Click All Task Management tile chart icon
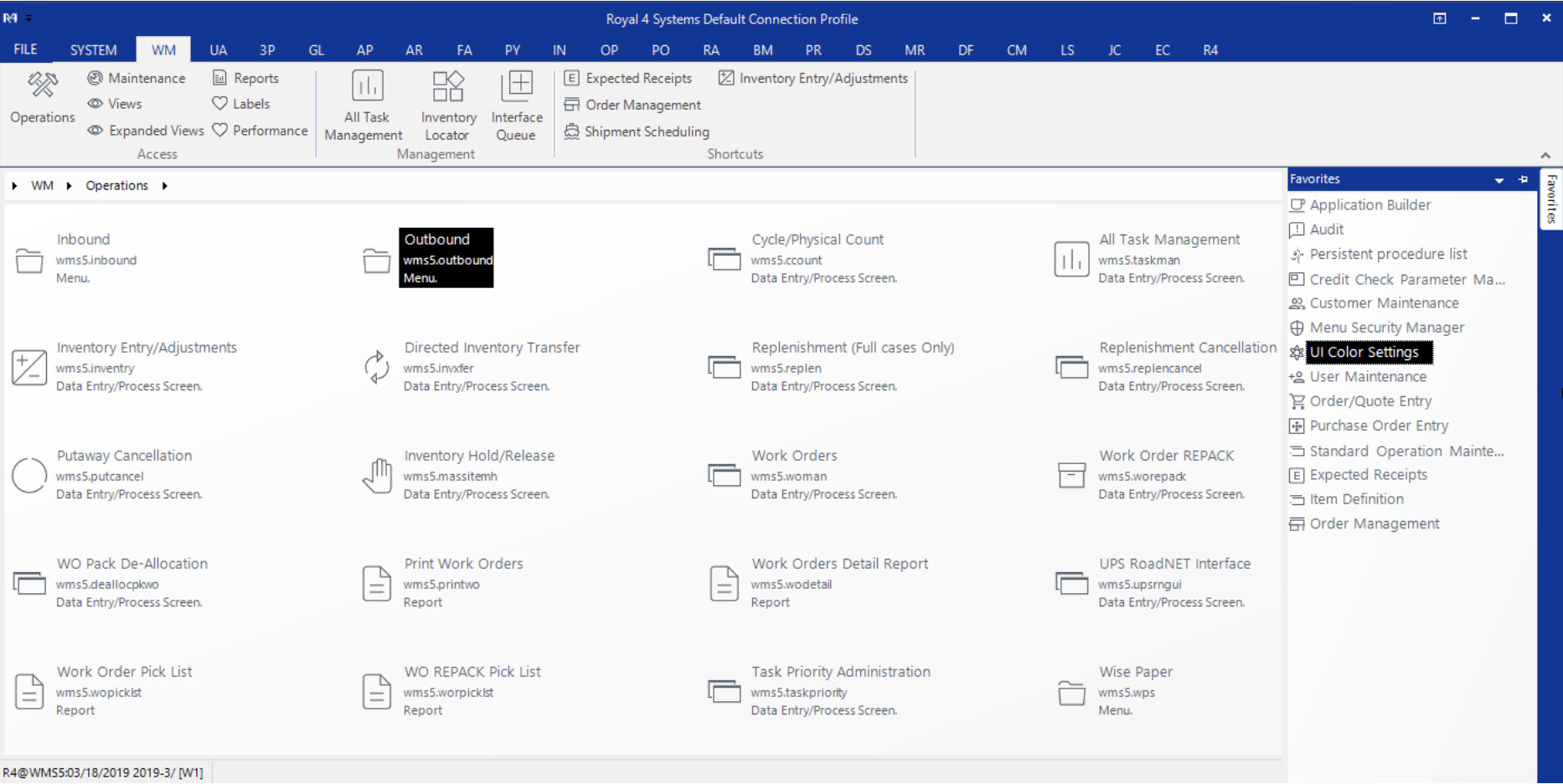The height and width of the screenshot is (784, 1563). point(1071,259)
